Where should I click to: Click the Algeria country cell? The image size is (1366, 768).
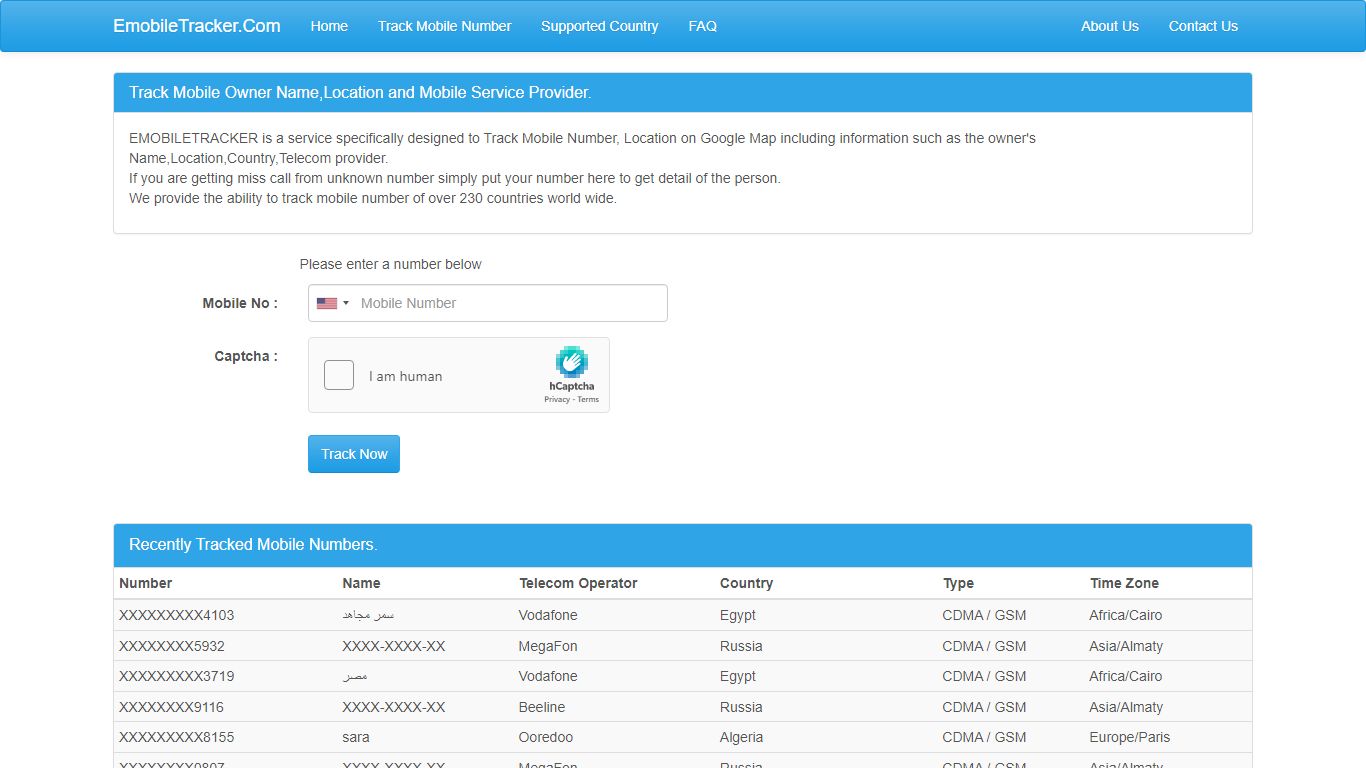pyautogui.click(x=741, y=737)
